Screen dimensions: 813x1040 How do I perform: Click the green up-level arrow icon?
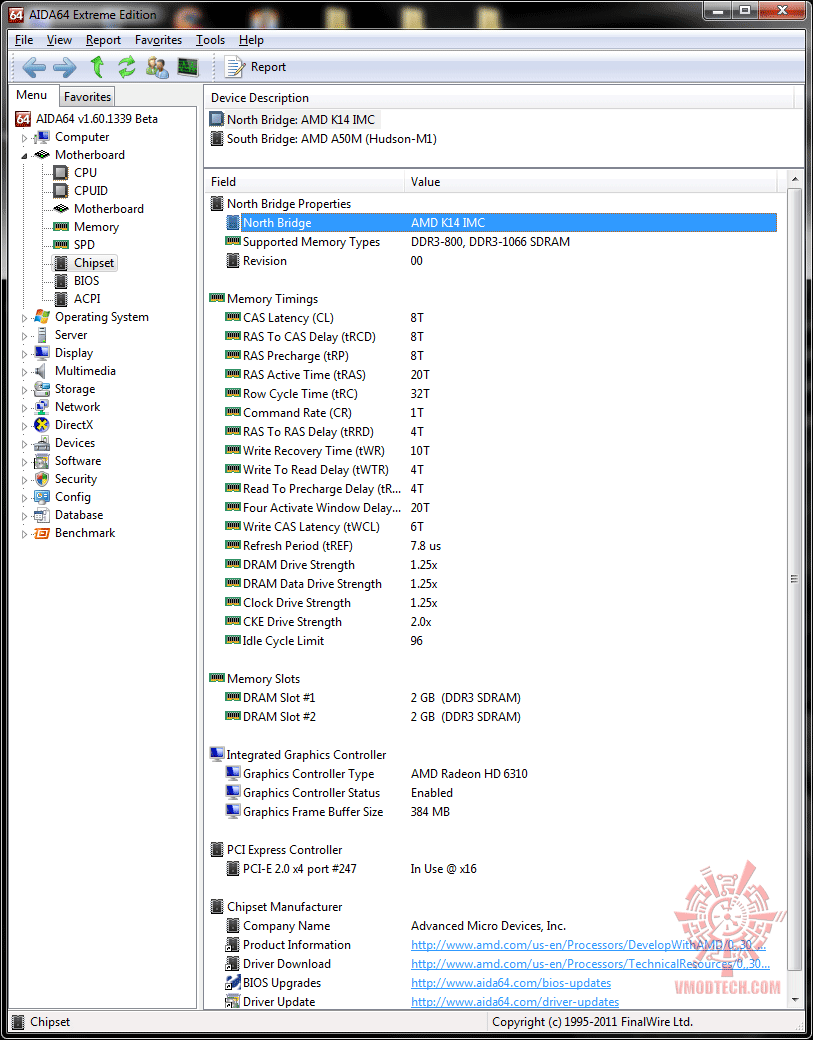coord(97,67)
